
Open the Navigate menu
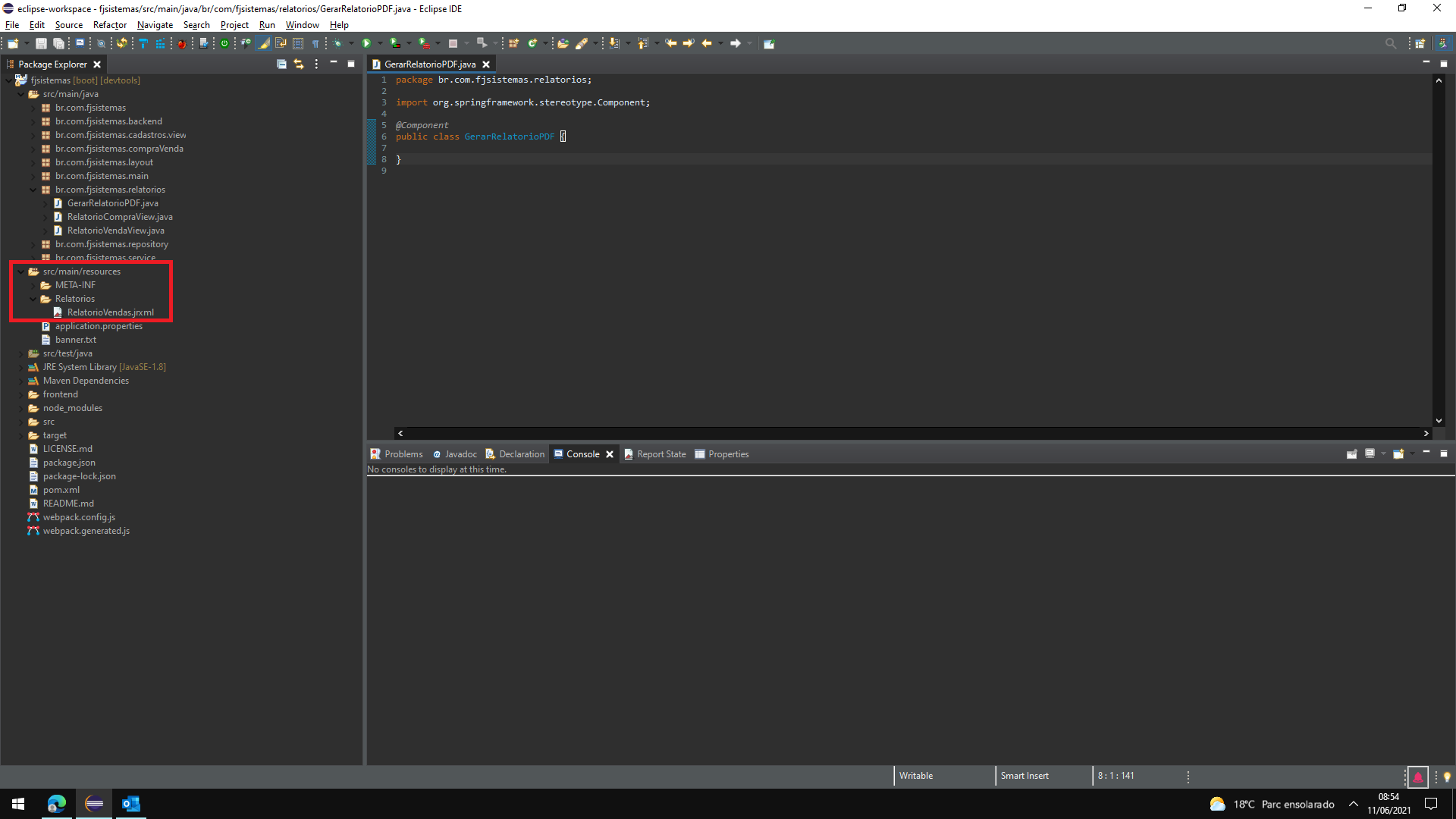(155, 25)
